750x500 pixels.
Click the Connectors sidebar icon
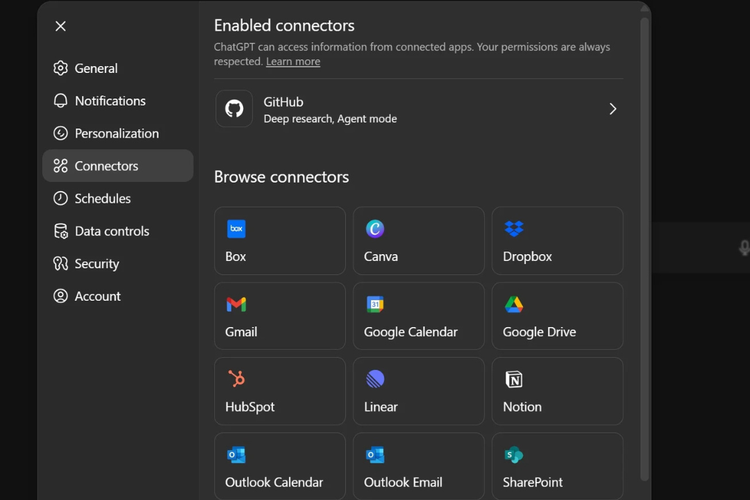(60, 166)
